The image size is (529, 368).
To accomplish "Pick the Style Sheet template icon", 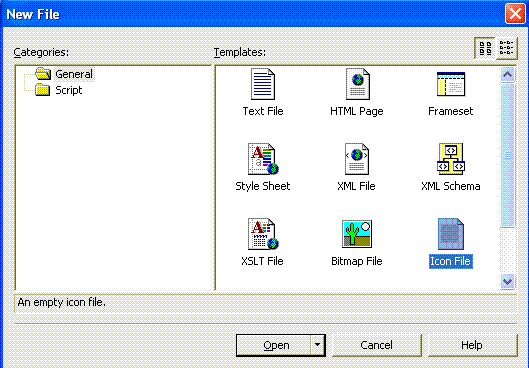I will (263, 159).
